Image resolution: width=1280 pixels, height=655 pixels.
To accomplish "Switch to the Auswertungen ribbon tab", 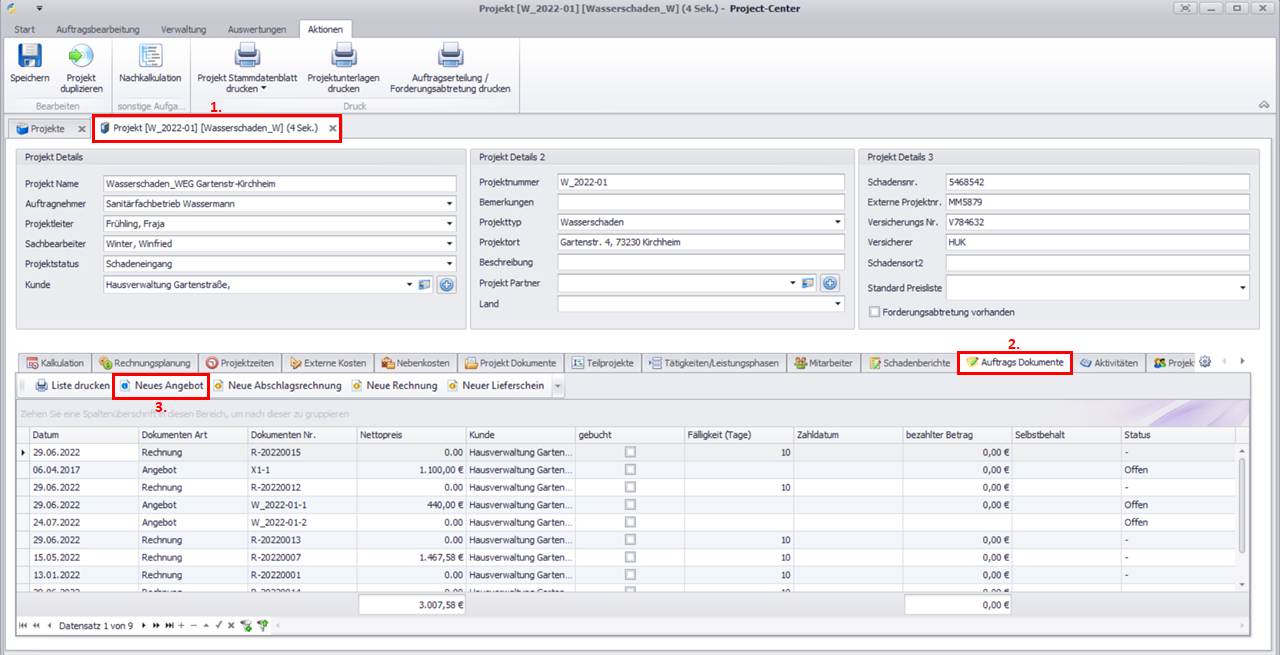I will [x=256, y=29].
